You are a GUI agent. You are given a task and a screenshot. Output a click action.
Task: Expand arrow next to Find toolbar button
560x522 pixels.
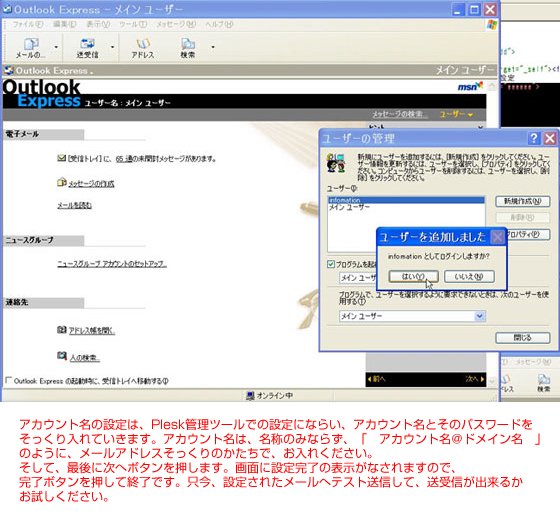point(213,47)
